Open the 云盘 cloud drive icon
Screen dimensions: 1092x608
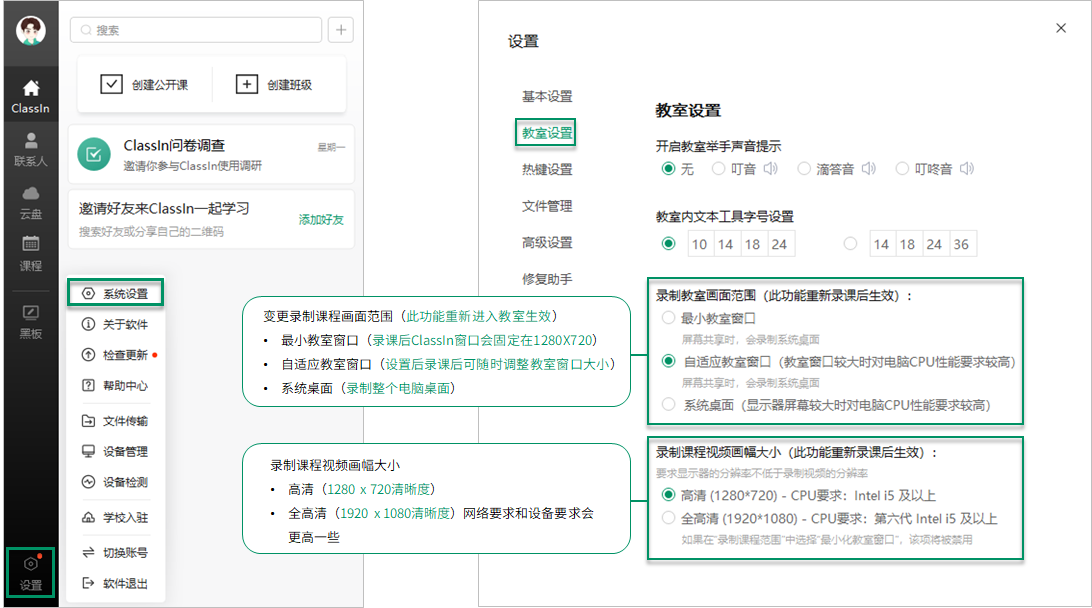[31, 202]
